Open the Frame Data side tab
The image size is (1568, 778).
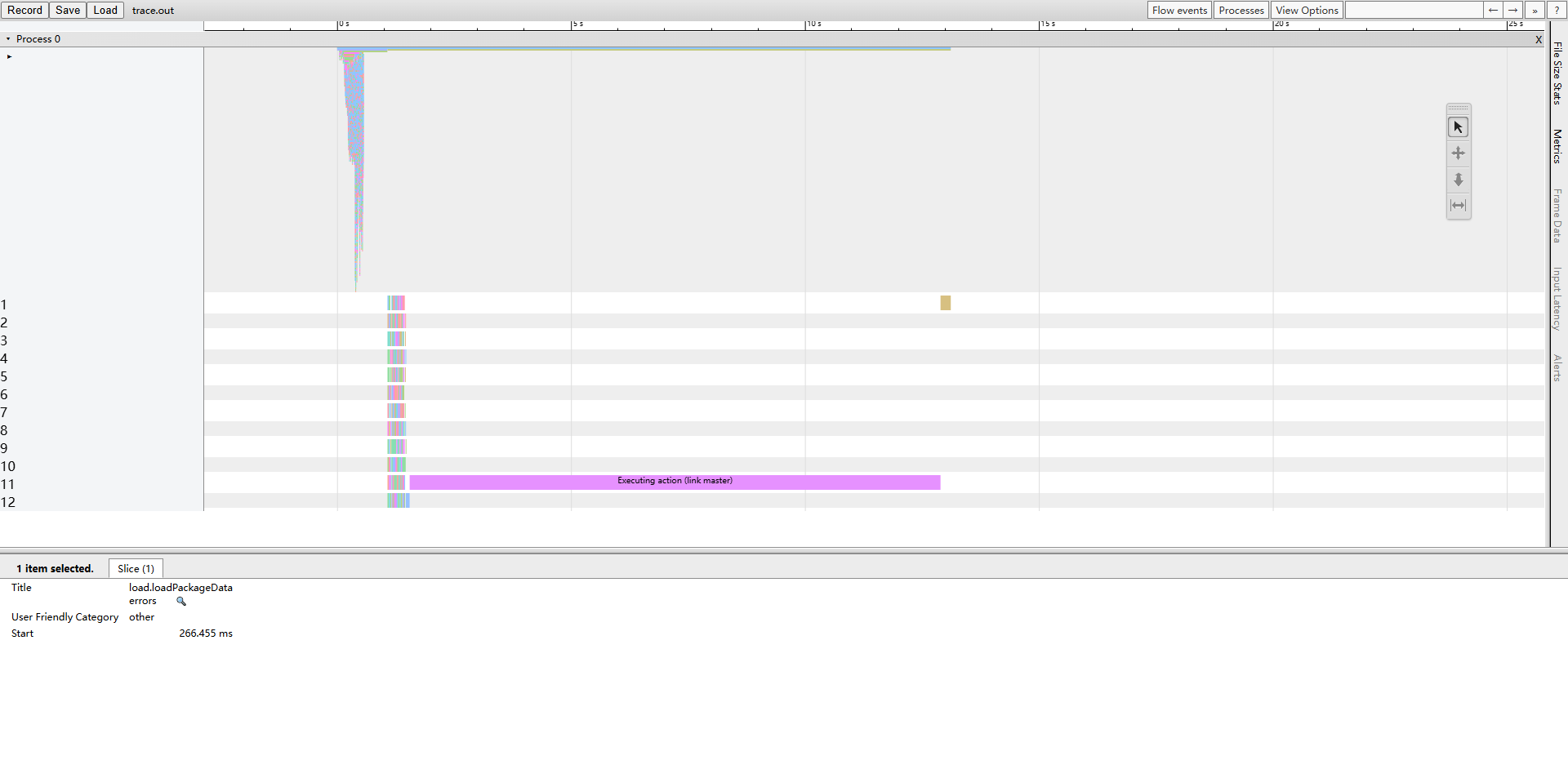pyautogui.click(x=1558, y=216)
